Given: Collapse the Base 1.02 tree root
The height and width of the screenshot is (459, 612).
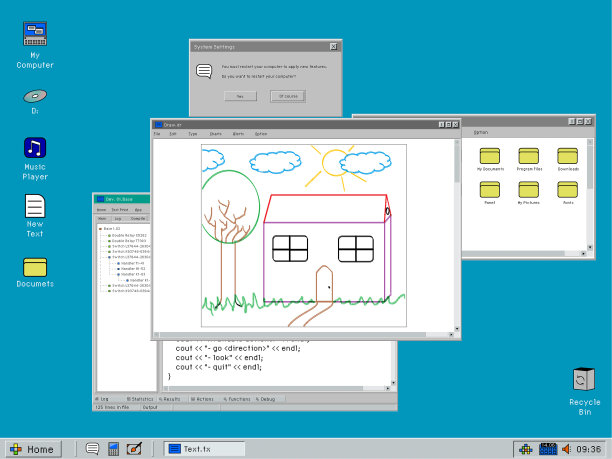Looking at the screenshot, I should 99,229.
